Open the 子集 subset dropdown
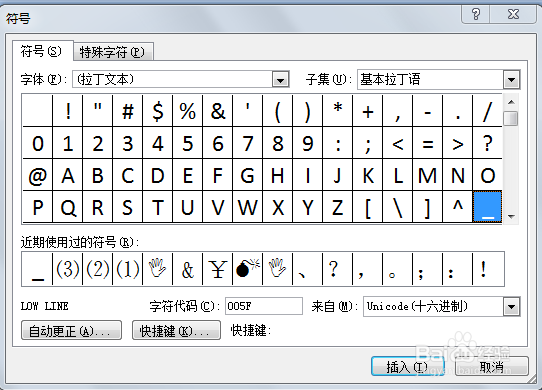 tap(512, 80)
